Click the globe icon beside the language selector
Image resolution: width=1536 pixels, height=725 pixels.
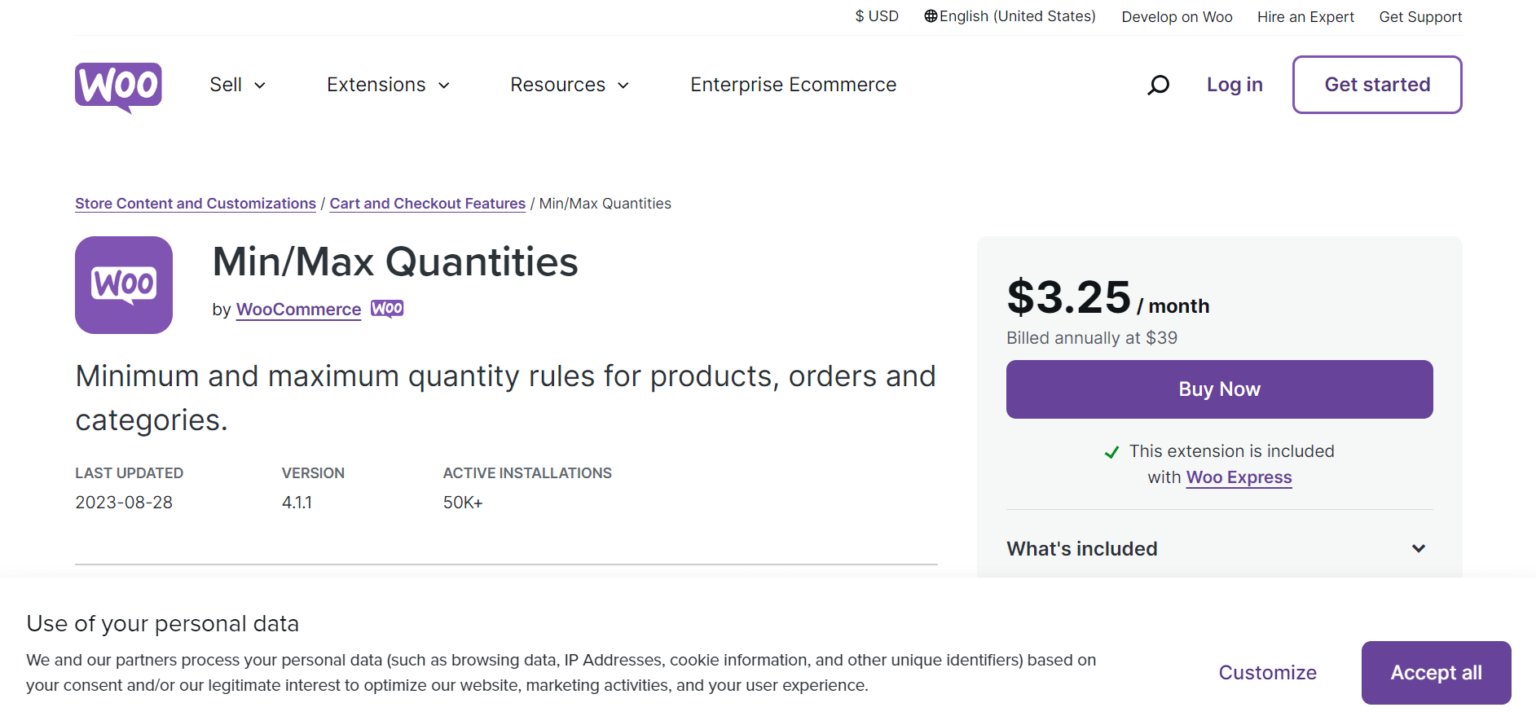tap(929, 16)
